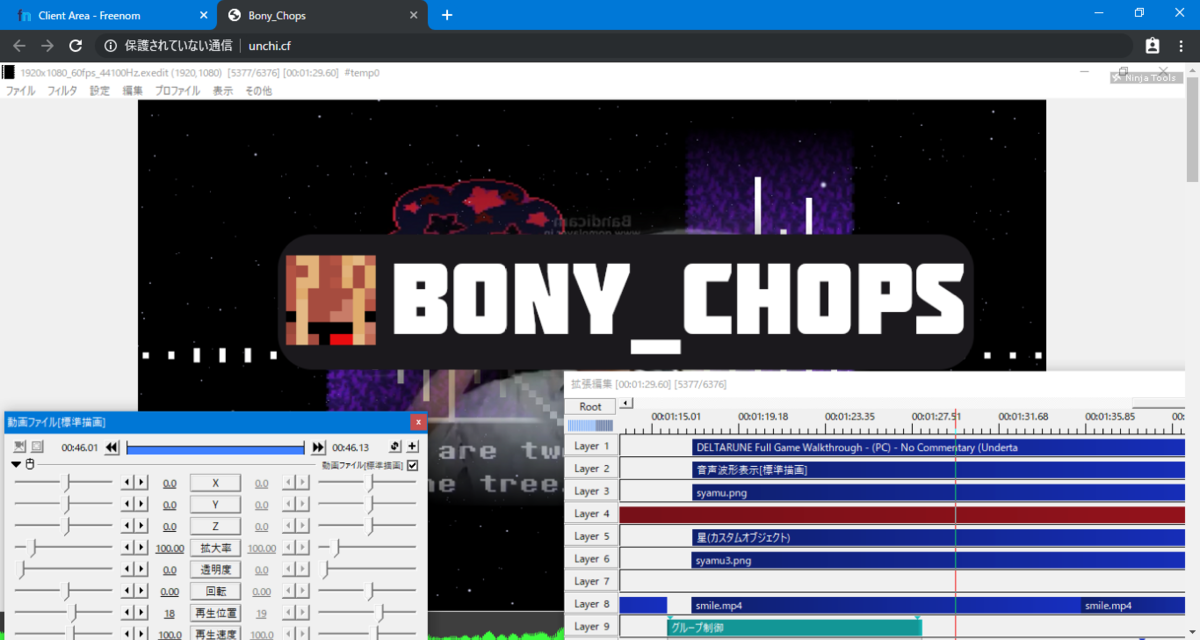The height and width of the screenshot is (640, 1200).
Task: Advance one frame with the forward-skip icon
Action: pos(316,447)
